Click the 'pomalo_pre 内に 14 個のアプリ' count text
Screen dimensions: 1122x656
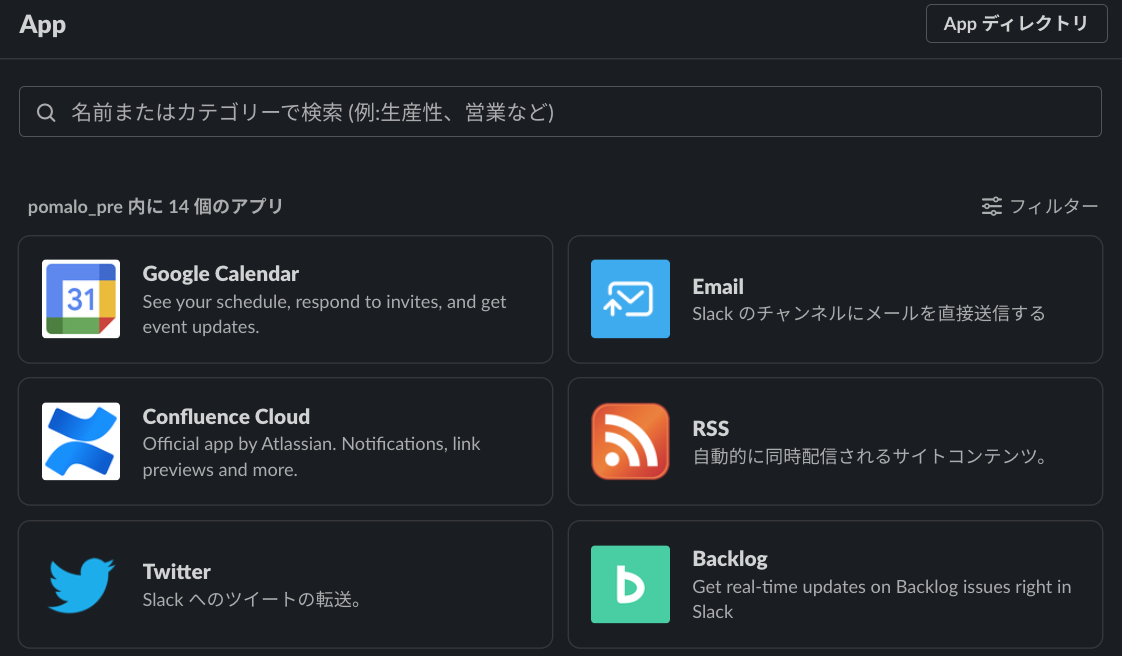[155, 207]
